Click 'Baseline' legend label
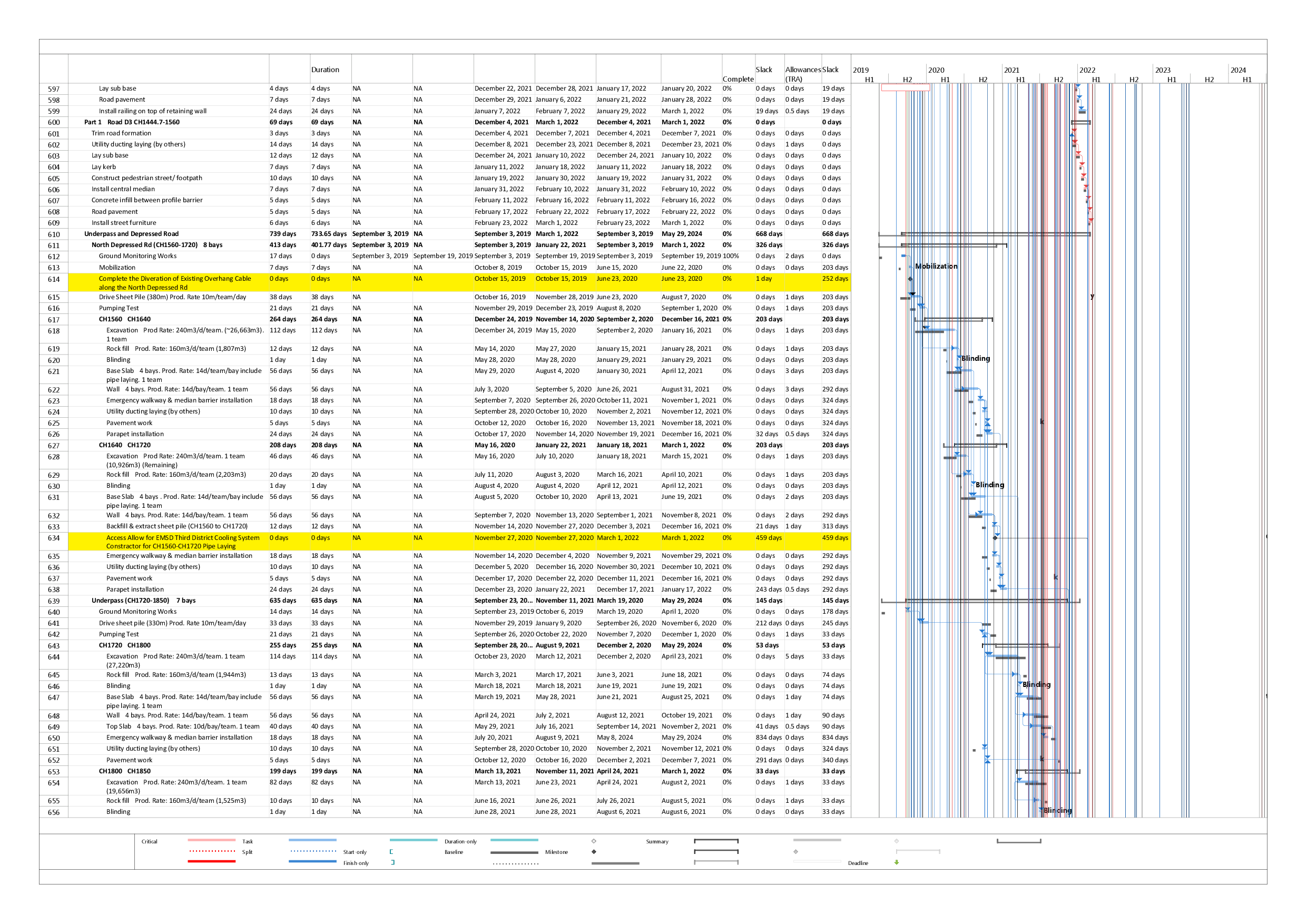The height and width of the screenshot is (924, 1307). click(454, 853)
